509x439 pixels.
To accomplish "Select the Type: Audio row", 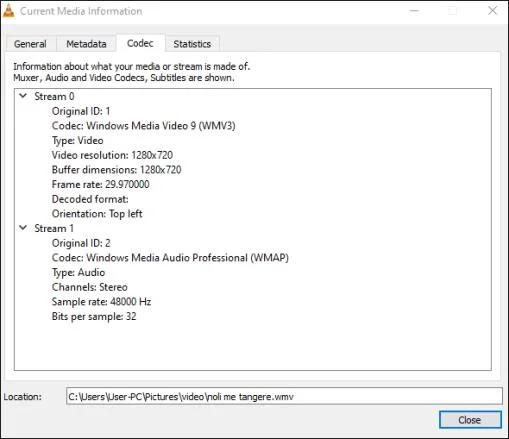I will (x=78, y=272).
